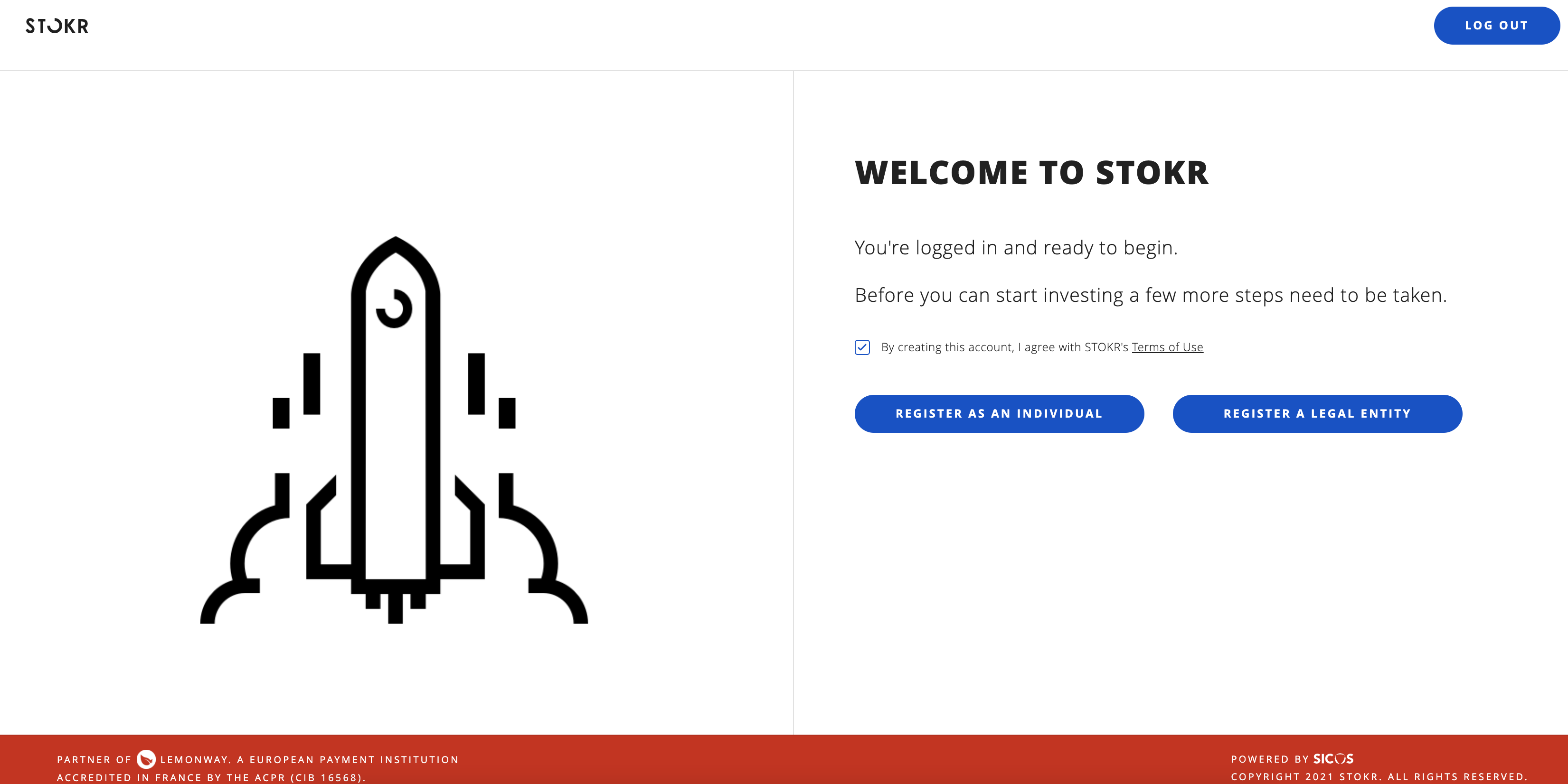Click the "Accredited in France by the ACPR" line
1568x784 pixels.
211,777
